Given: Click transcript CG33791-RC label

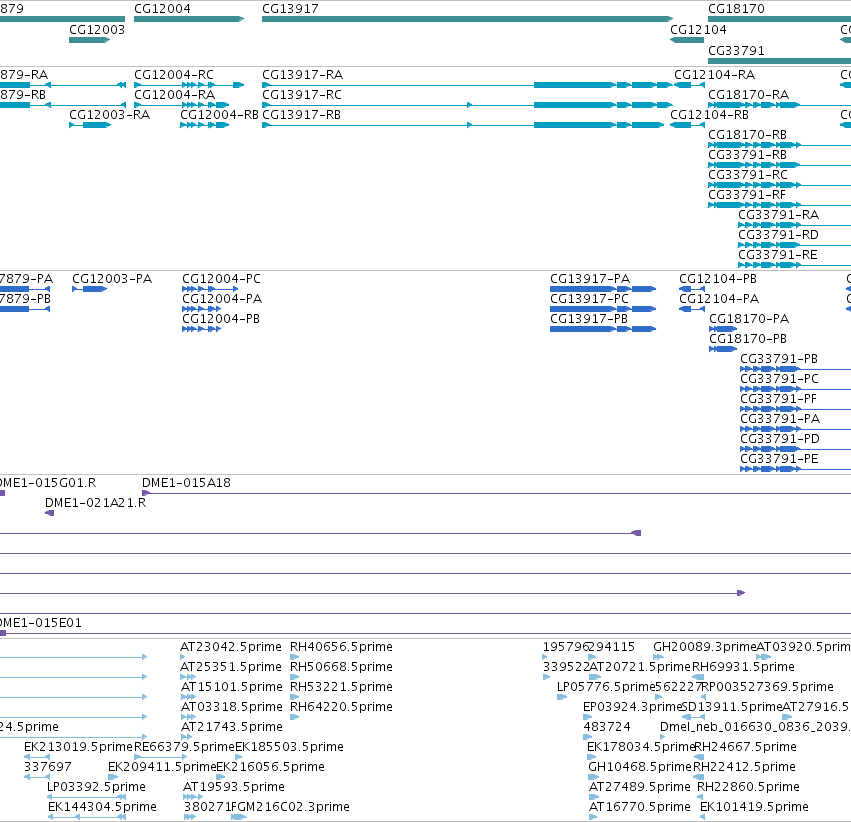Looking at the screenshot, I should pyautogui.click(x=748, y=175).
